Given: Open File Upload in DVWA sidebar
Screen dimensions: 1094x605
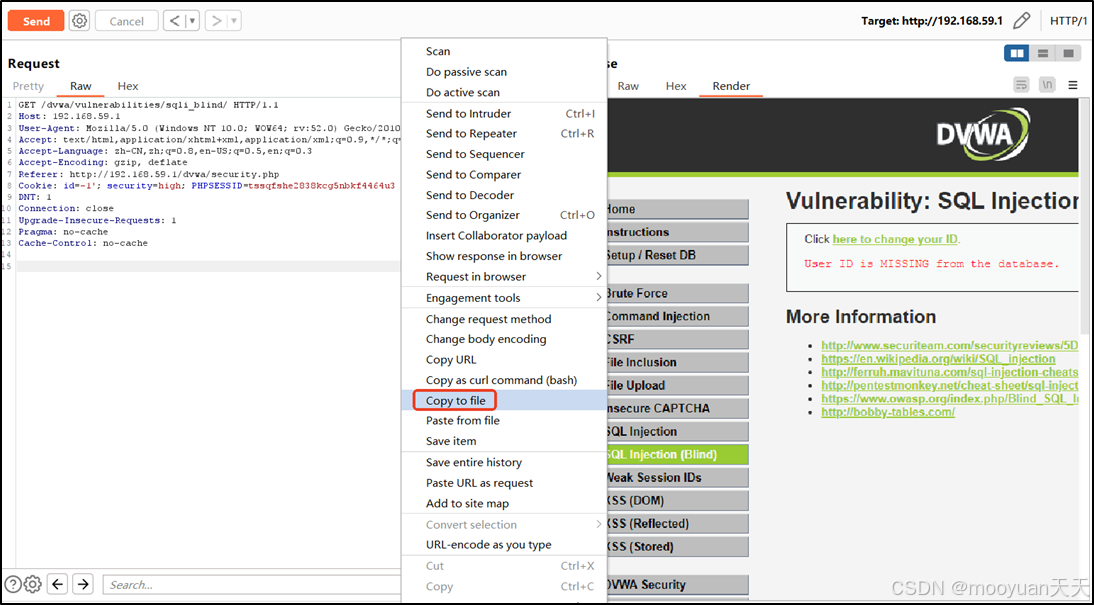Looking at the screenshot, I should (x=677, y=385).
